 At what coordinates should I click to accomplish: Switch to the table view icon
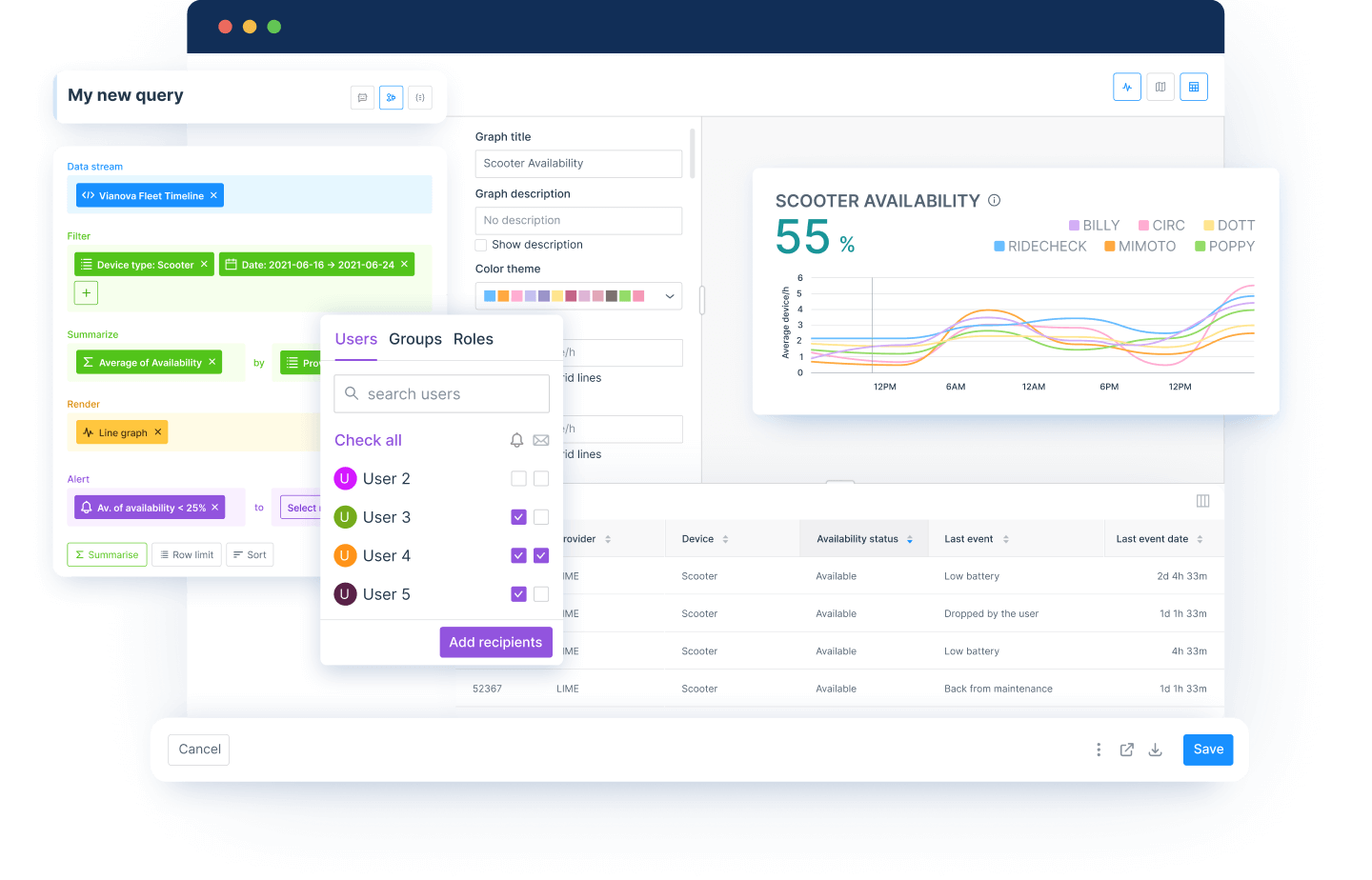1194,87
